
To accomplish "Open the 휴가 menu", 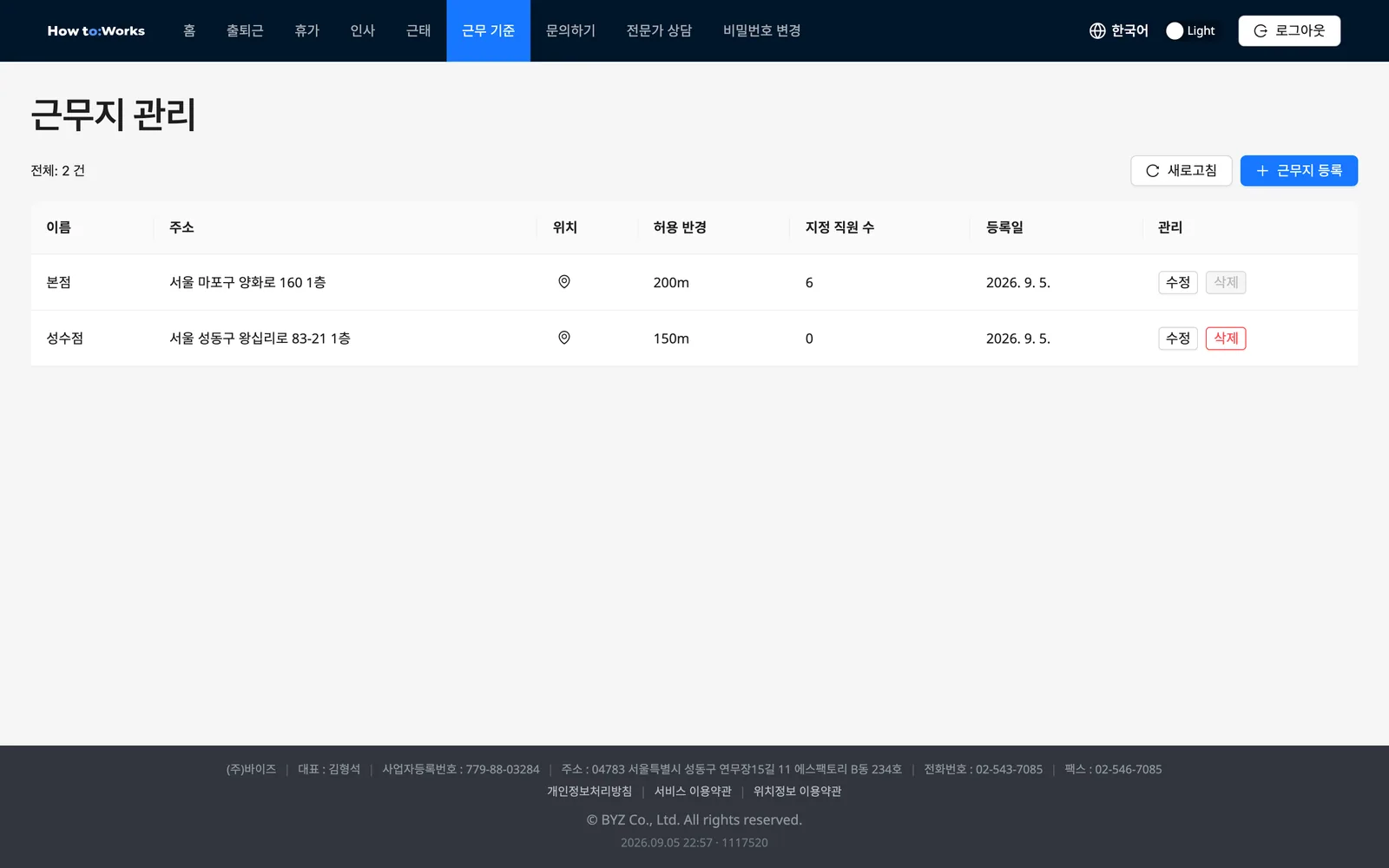I will (307, 30).
